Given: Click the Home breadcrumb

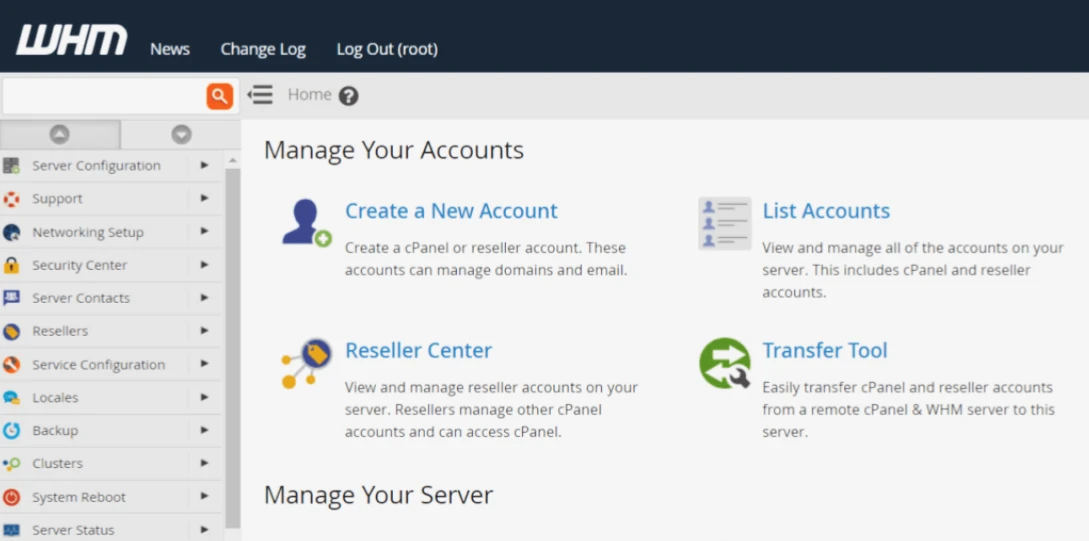Looking at the screenshot, I should pyautogui.click(x=310, y=94).
